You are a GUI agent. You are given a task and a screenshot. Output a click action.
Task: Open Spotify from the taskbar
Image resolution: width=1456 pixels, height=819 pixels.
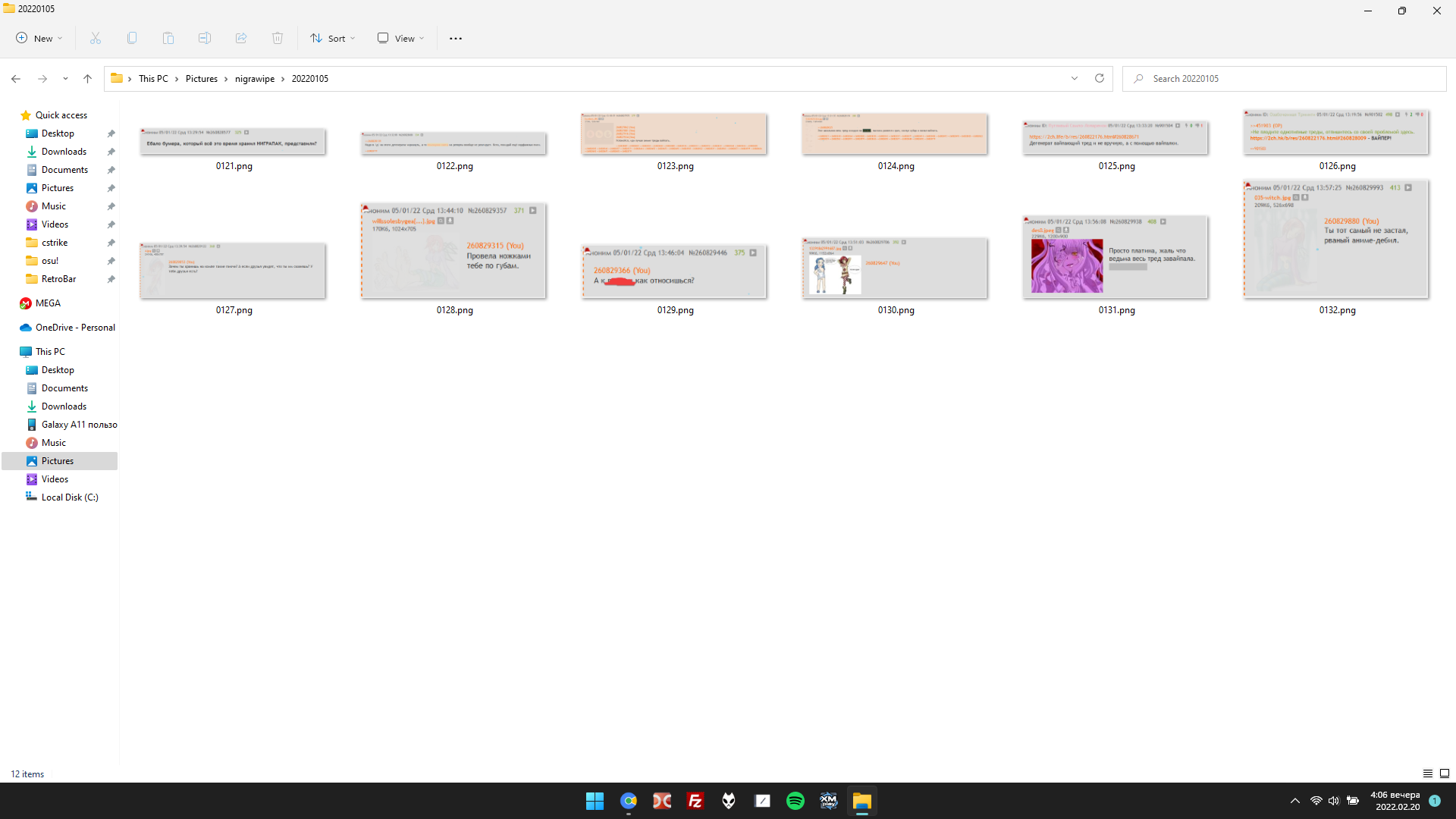coord(795,801)
